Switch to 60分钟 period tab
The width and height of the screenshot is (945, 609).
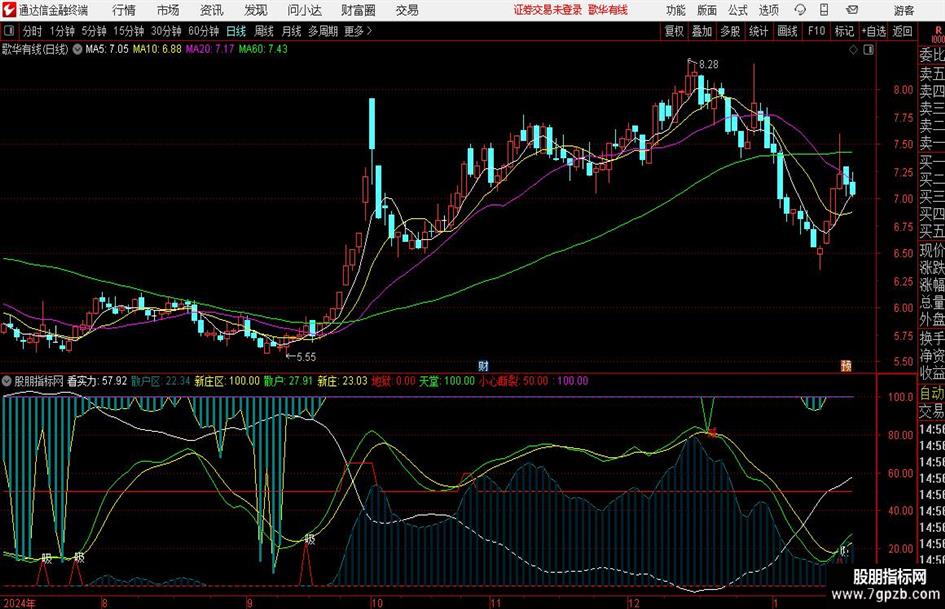[x=203, y=31]
